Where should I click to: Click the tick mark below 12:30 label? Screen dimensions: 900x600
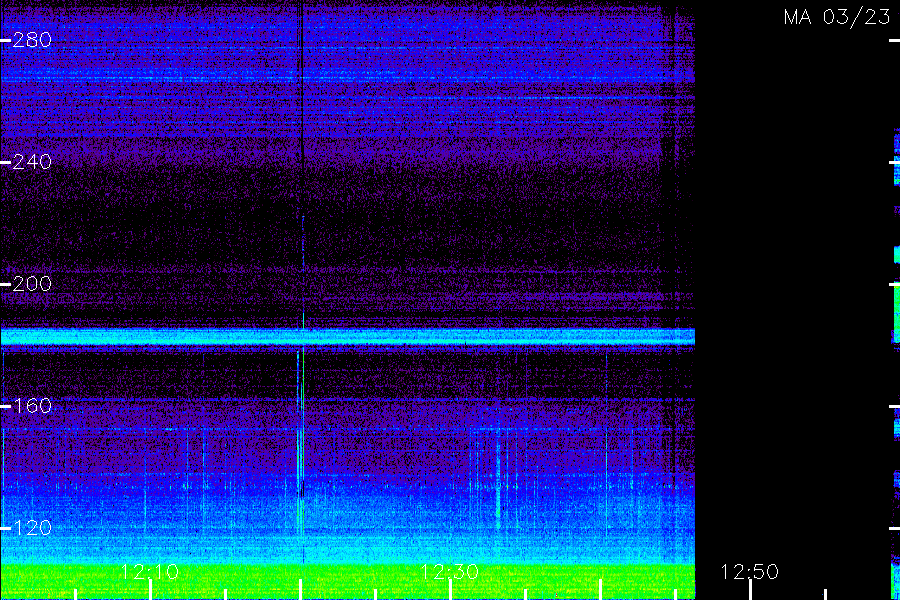tap(451, 590)
